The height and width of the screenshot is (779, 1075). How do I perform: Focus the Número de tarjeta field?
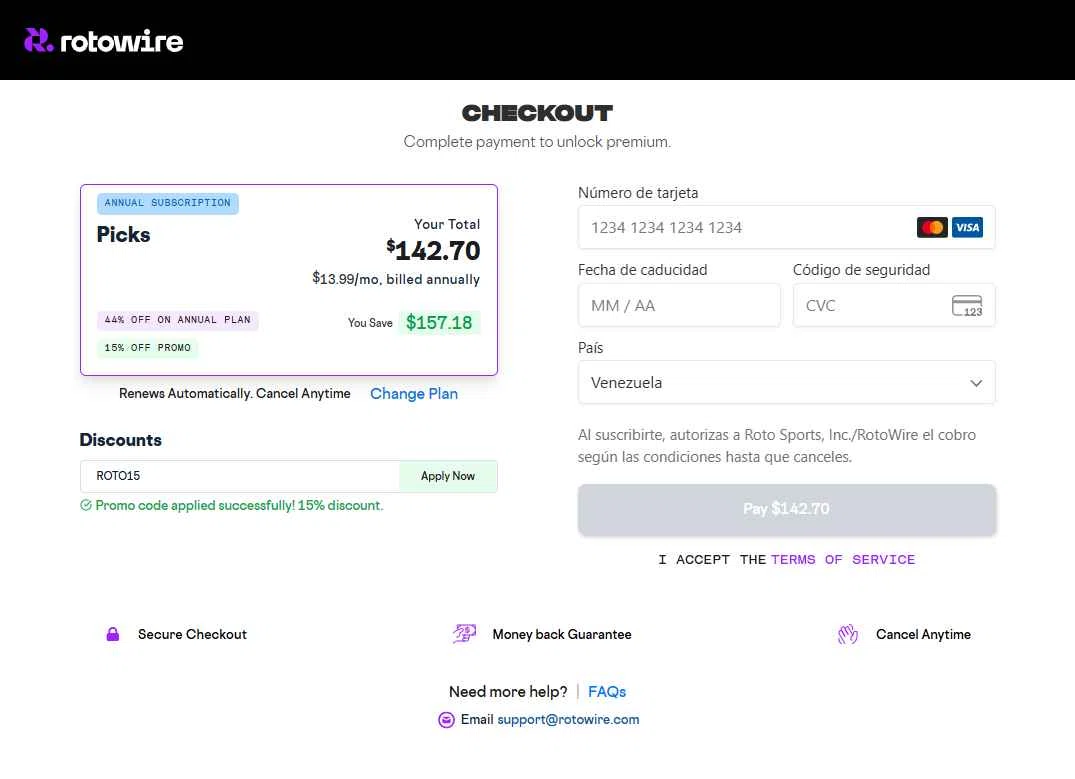(786, 227)
